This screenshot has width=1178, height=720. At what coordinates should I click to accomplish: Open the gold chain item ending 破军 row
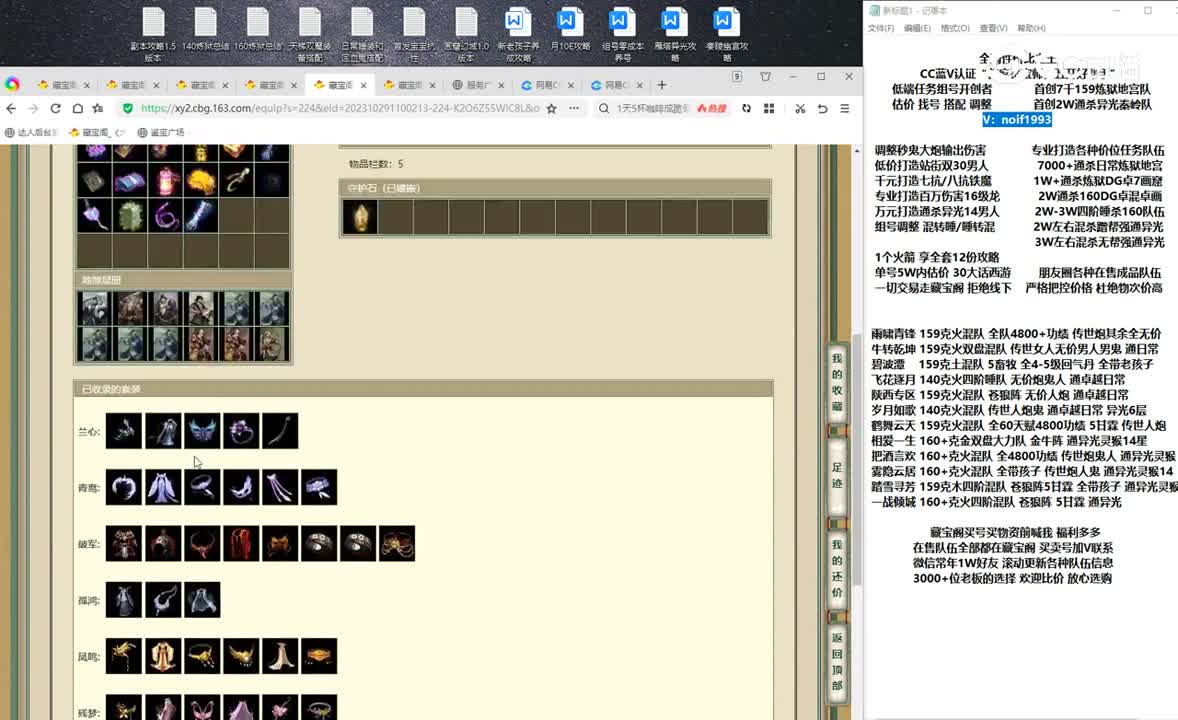(397, 543)
